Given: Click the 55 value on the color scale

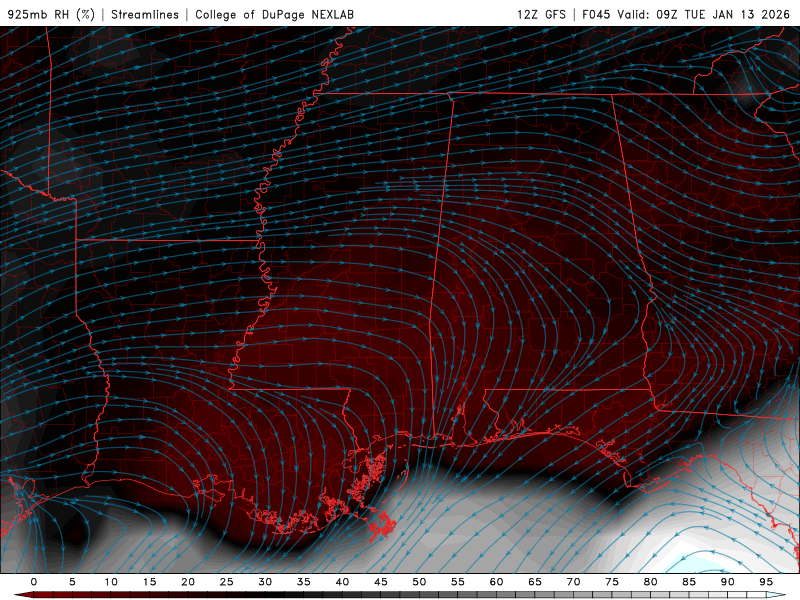Looking at the screenshot, I should 458,582.
